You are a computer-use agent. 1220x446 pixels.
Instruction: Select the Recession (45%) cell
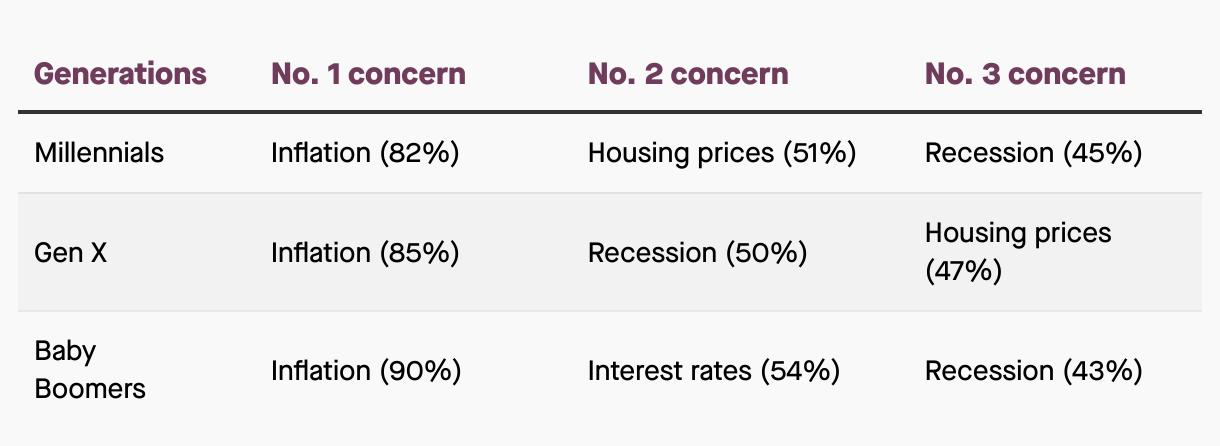(x=1033, y=153)
